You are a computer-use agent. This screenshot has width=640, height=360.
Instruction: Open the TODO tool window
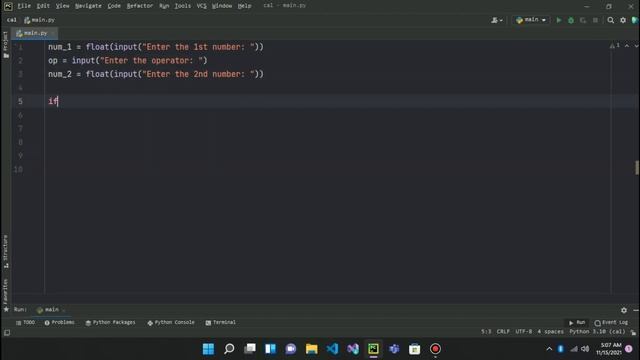tap(25, 322)
